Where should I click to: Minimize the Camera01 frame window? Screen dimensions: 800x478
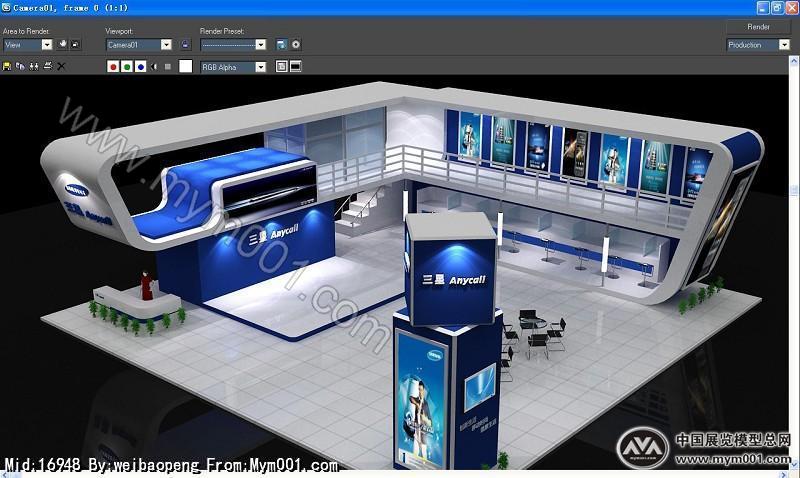tap(763, 8)
